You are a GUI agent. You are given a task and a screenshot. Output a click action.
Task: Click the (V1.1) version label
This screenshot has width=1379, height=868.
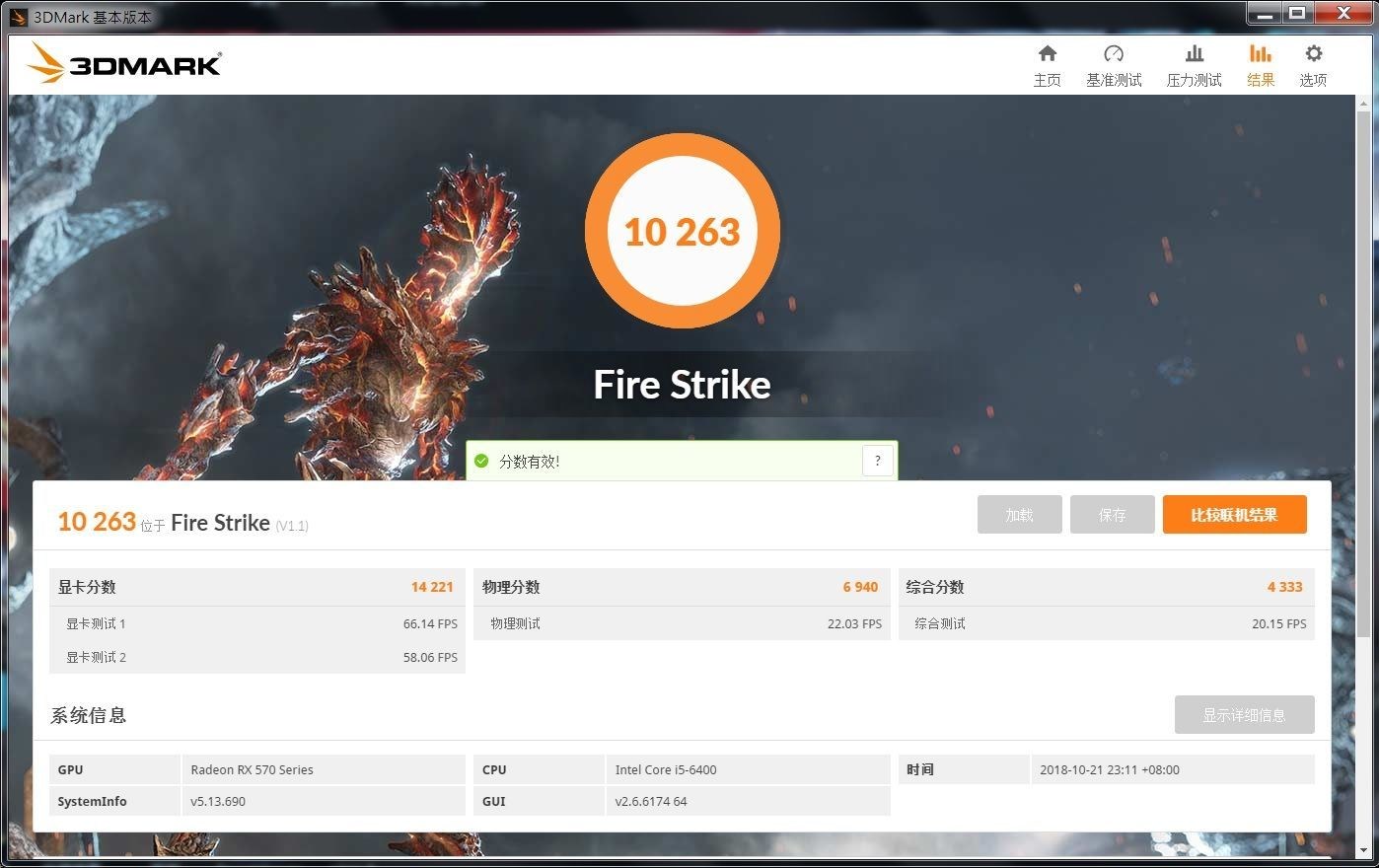pyautogui.click(x=292, y=526)
